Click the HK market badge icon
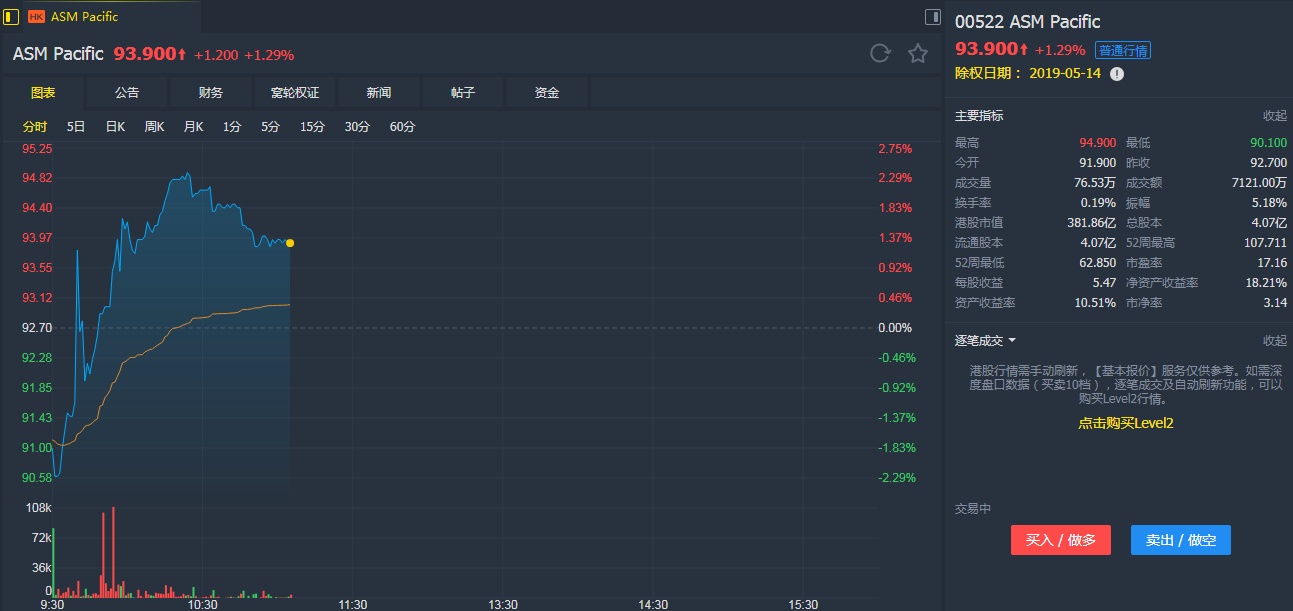 click(37, 16)
